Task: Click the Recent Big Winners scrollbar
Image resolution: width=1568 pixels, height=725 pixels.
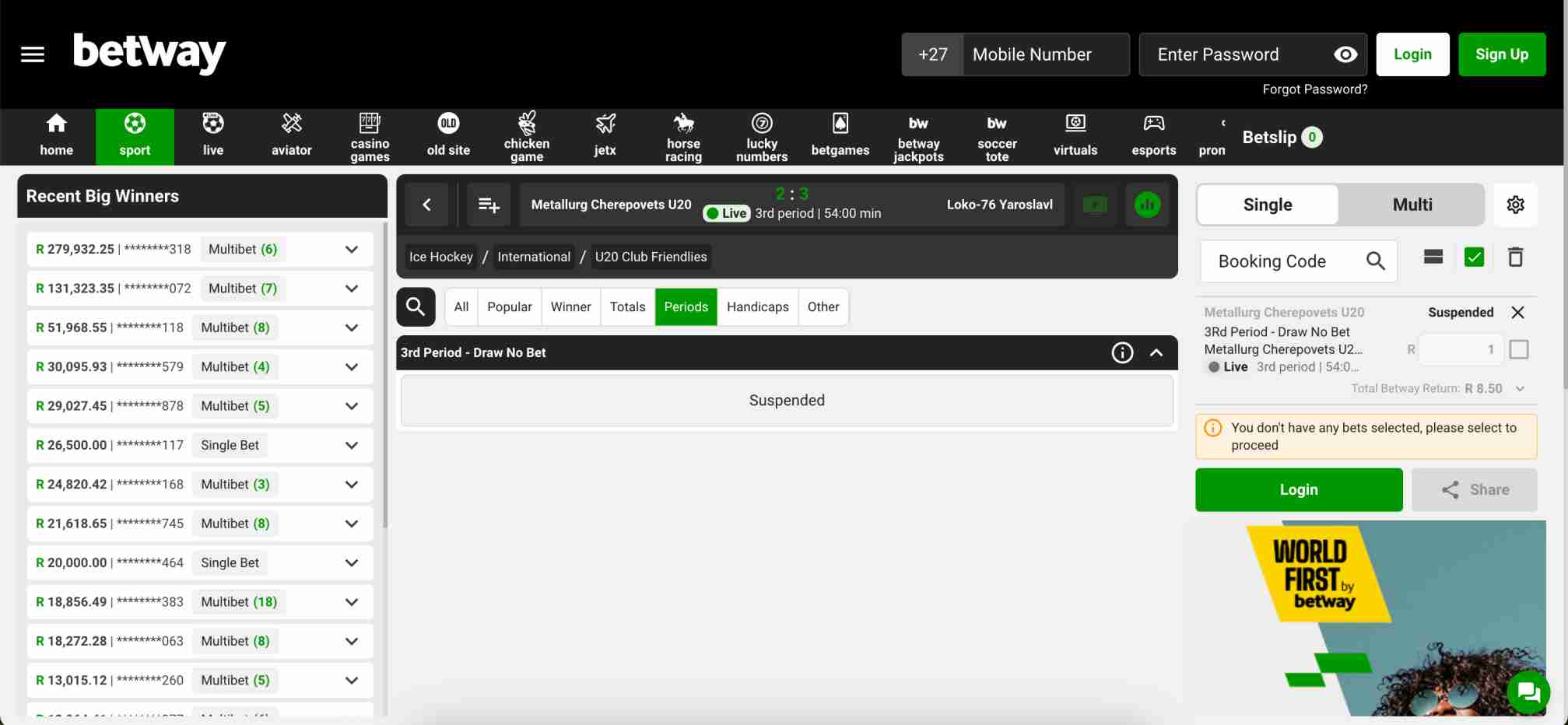Action: tap(384, 373)
